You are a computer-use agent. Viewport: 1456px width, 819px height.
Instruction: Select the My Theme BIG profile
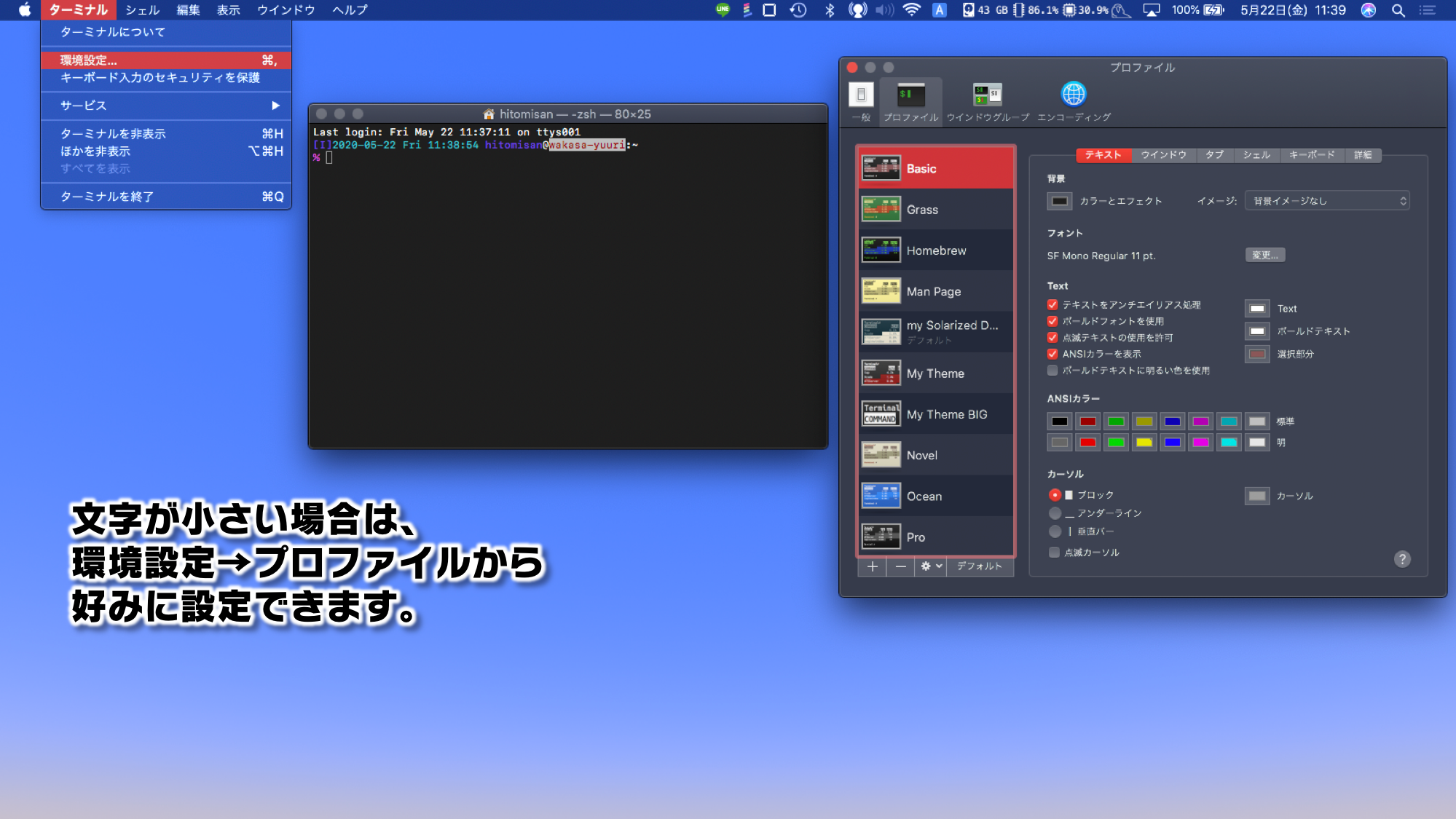tap(937, 414)
